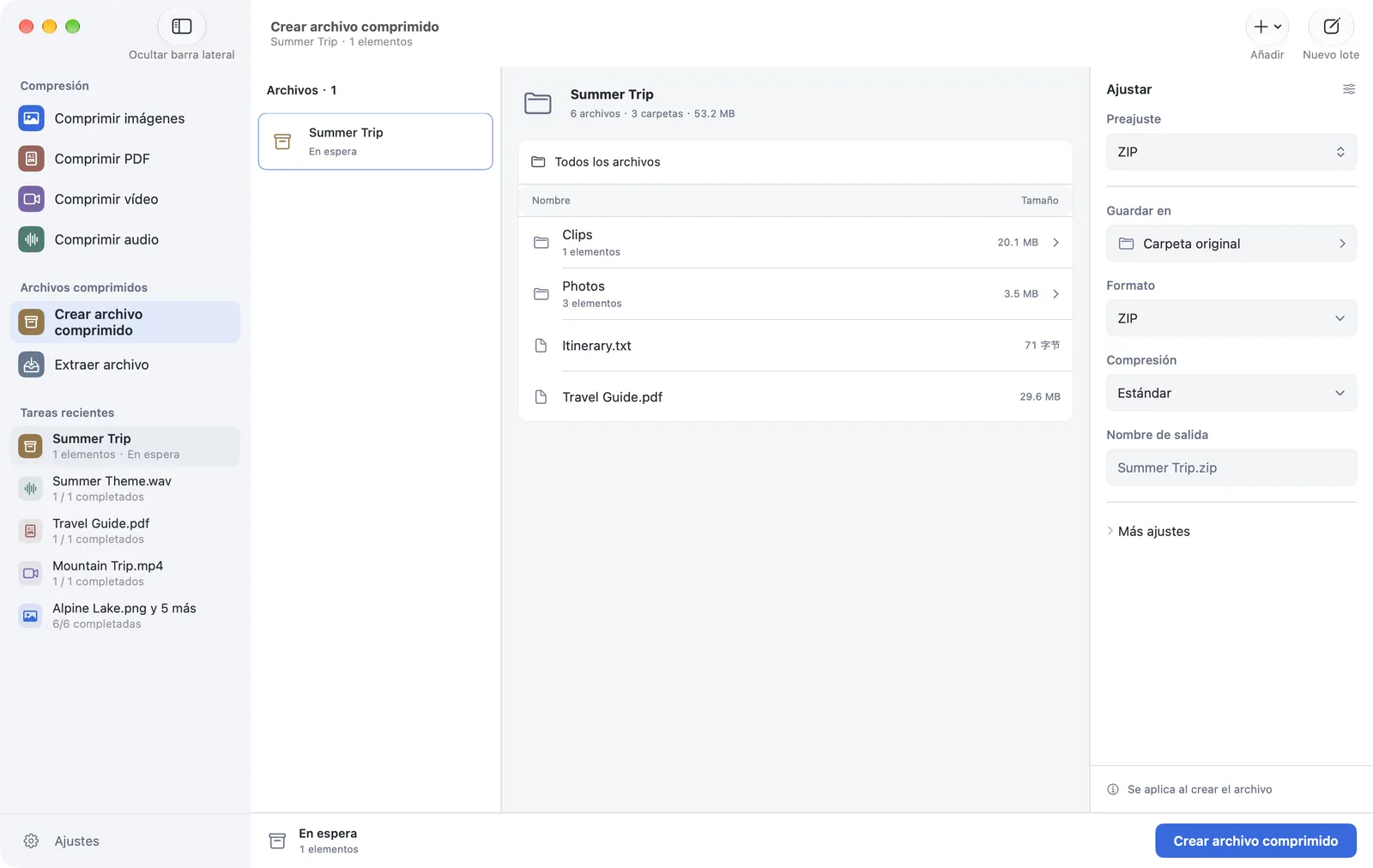
Task: Click the Ajustar sliders settings icon
Action: tap(1349, 89)
